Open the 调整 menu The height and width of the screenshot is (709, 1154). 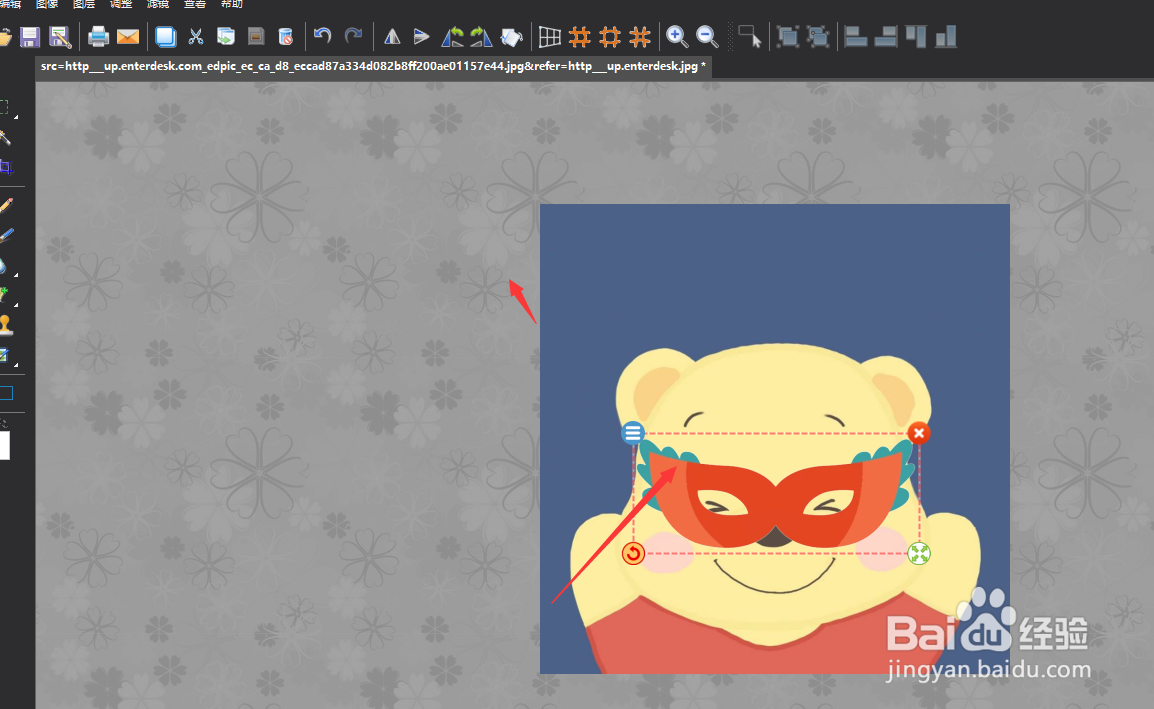[x=121, y=4]
